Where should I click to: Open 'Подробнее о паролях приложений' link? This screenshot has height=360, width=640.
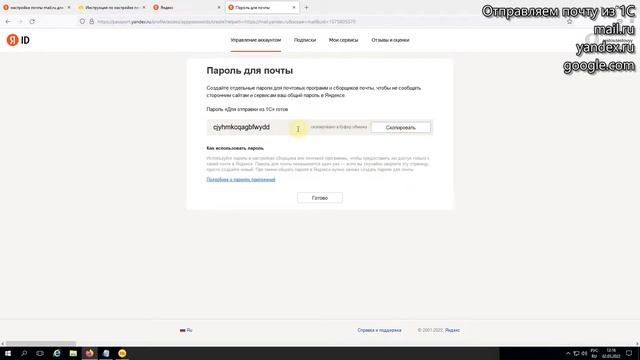point(241,180)
